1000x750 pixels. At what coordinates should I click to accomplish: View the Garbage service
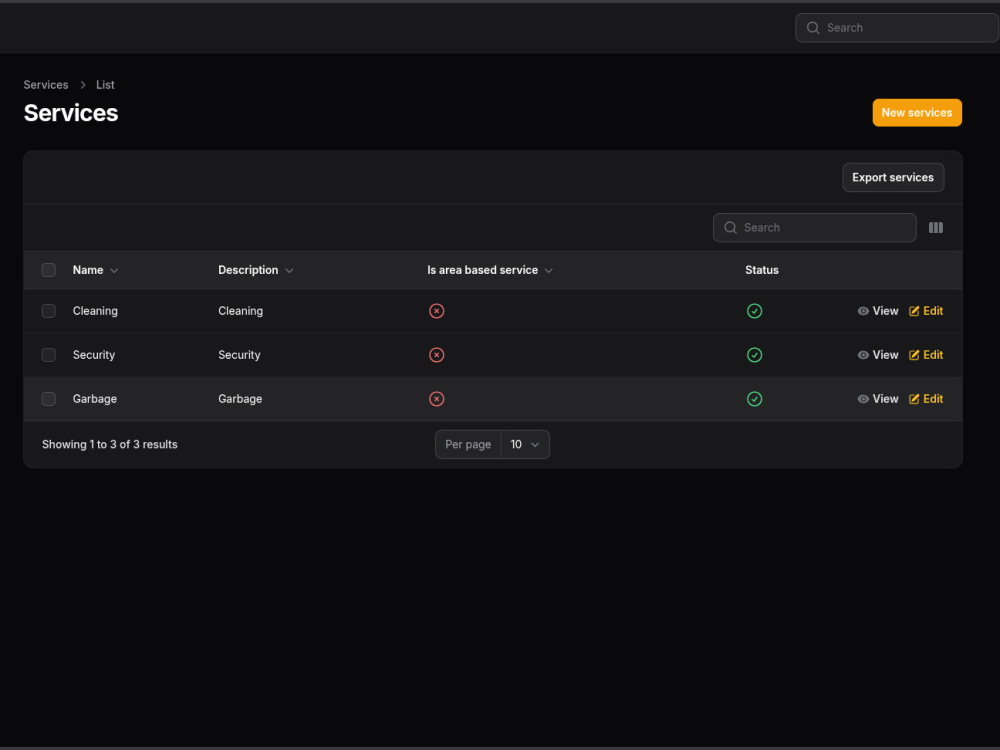pos(878,399)
